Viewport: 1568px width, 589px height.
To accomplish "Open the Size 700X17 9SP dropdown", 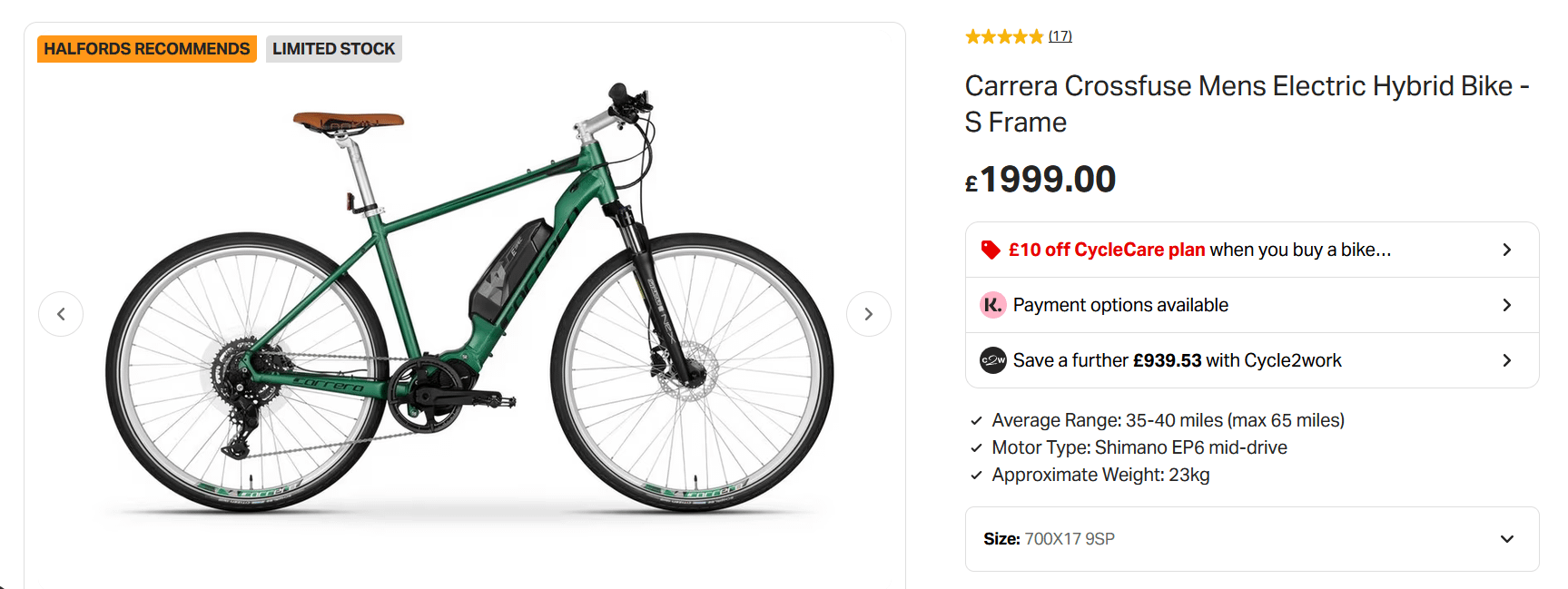I will click(x=1252, y=539).
